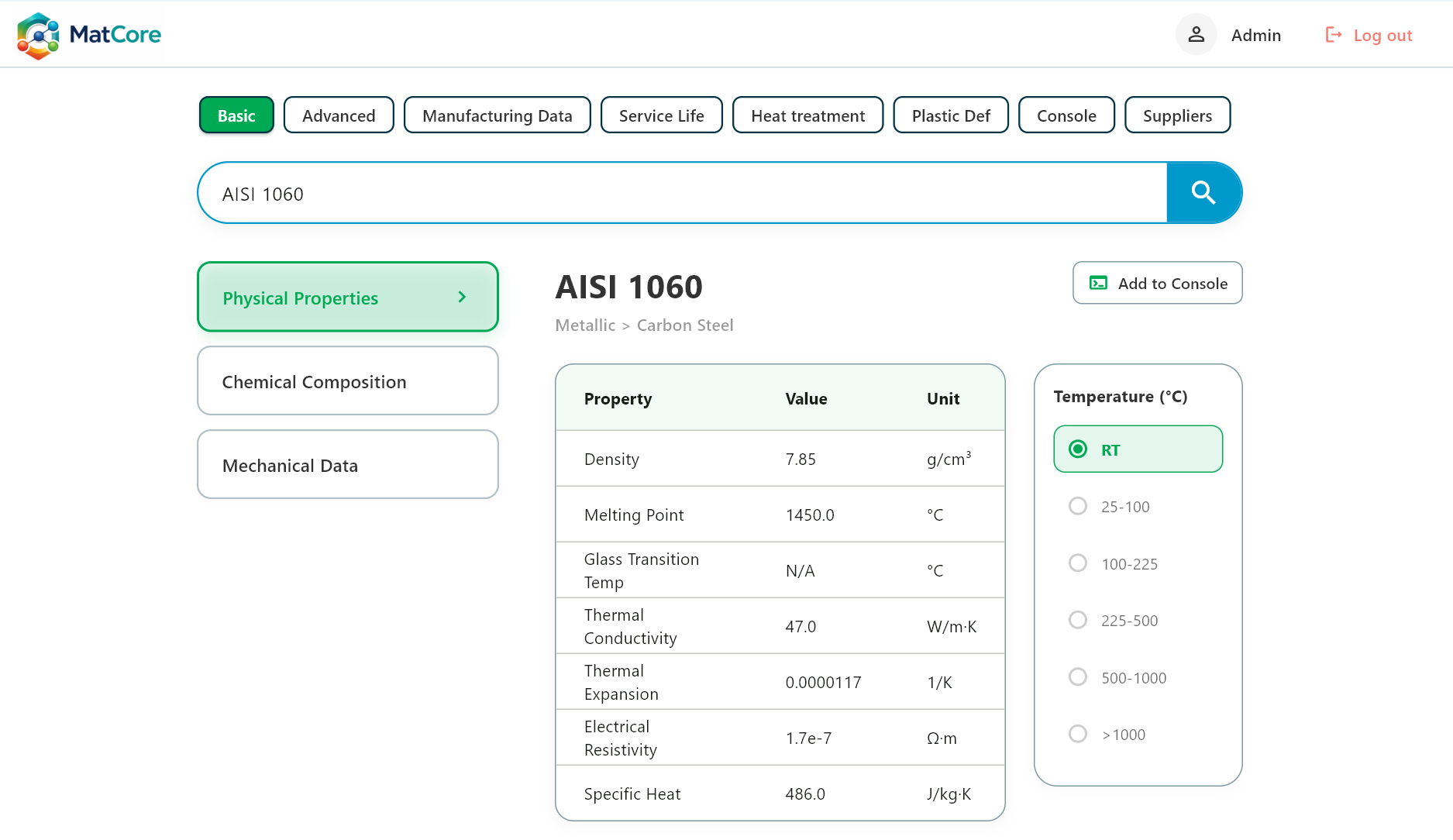The width and height of the screenshot is (1453, 840).
Task: Click the Density row label
Action: point(611,460)
